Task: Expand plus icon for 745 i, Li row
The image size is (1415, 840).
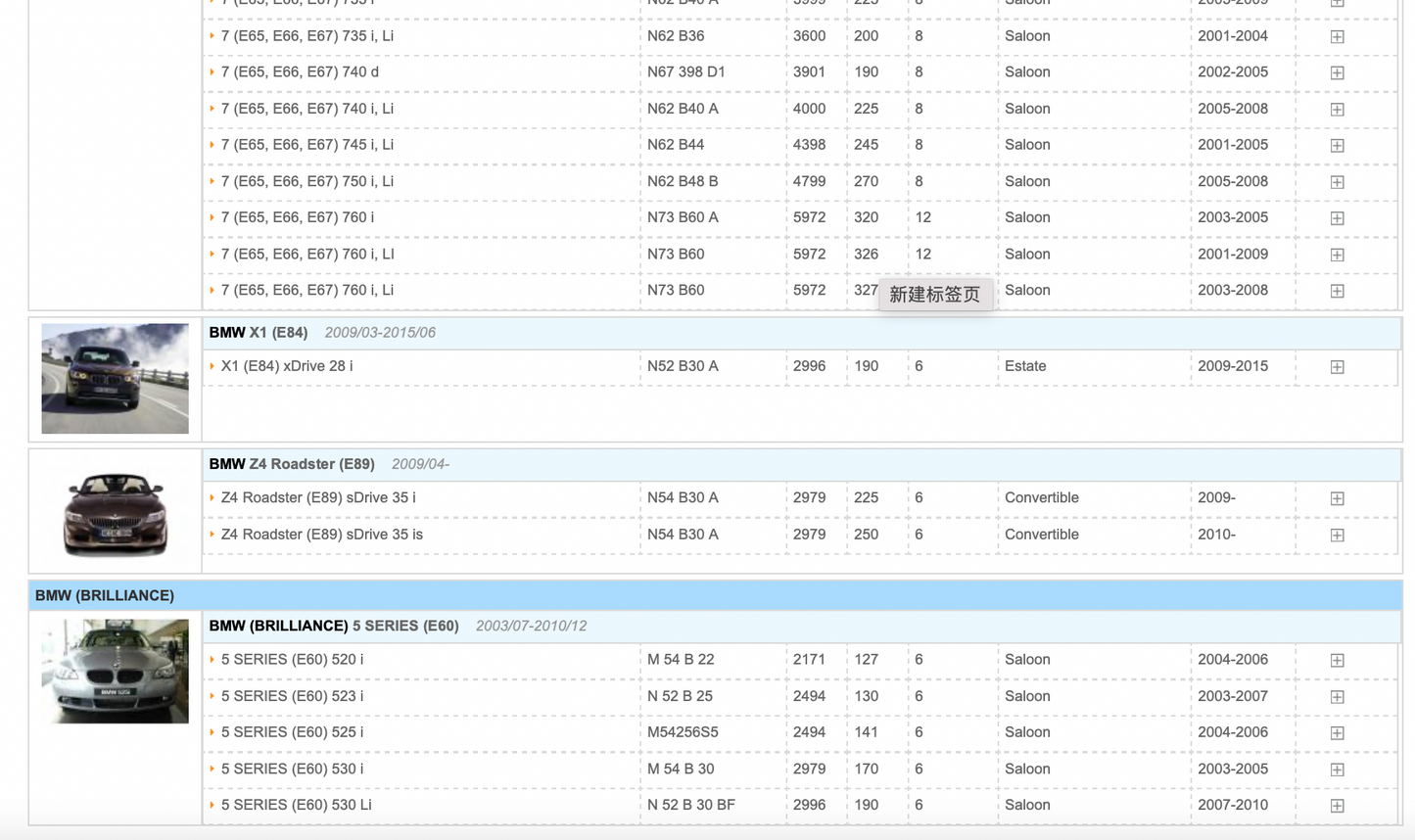Action: [x=1337, y=145]
